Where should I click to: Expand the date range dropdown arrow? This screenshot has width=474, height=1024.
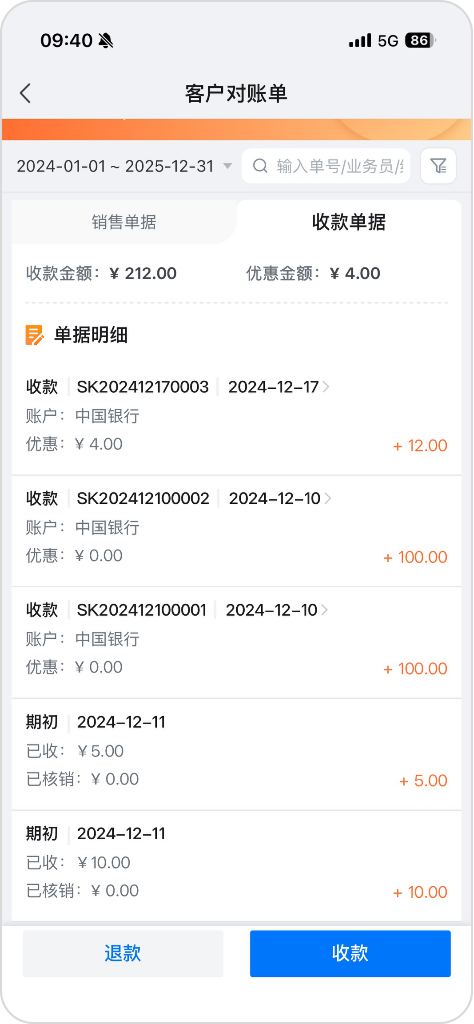(227, 166)
